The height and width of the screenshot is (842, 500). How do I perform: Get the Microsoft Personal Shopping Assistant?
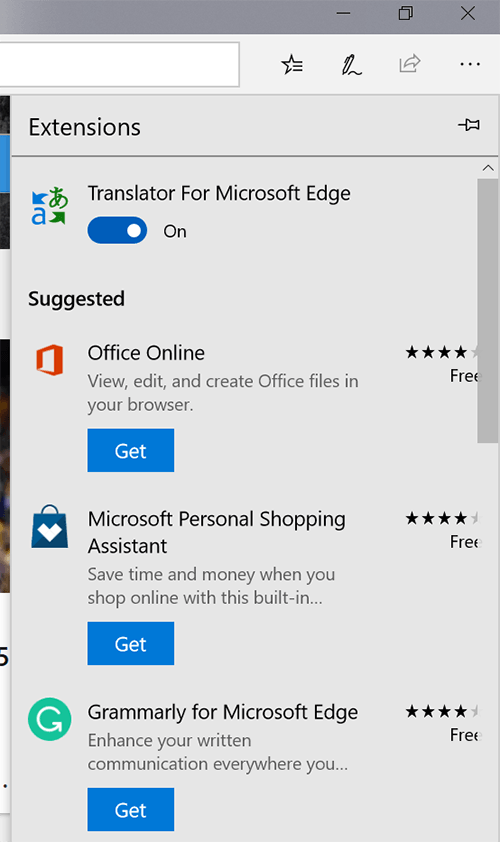(131, 643)
